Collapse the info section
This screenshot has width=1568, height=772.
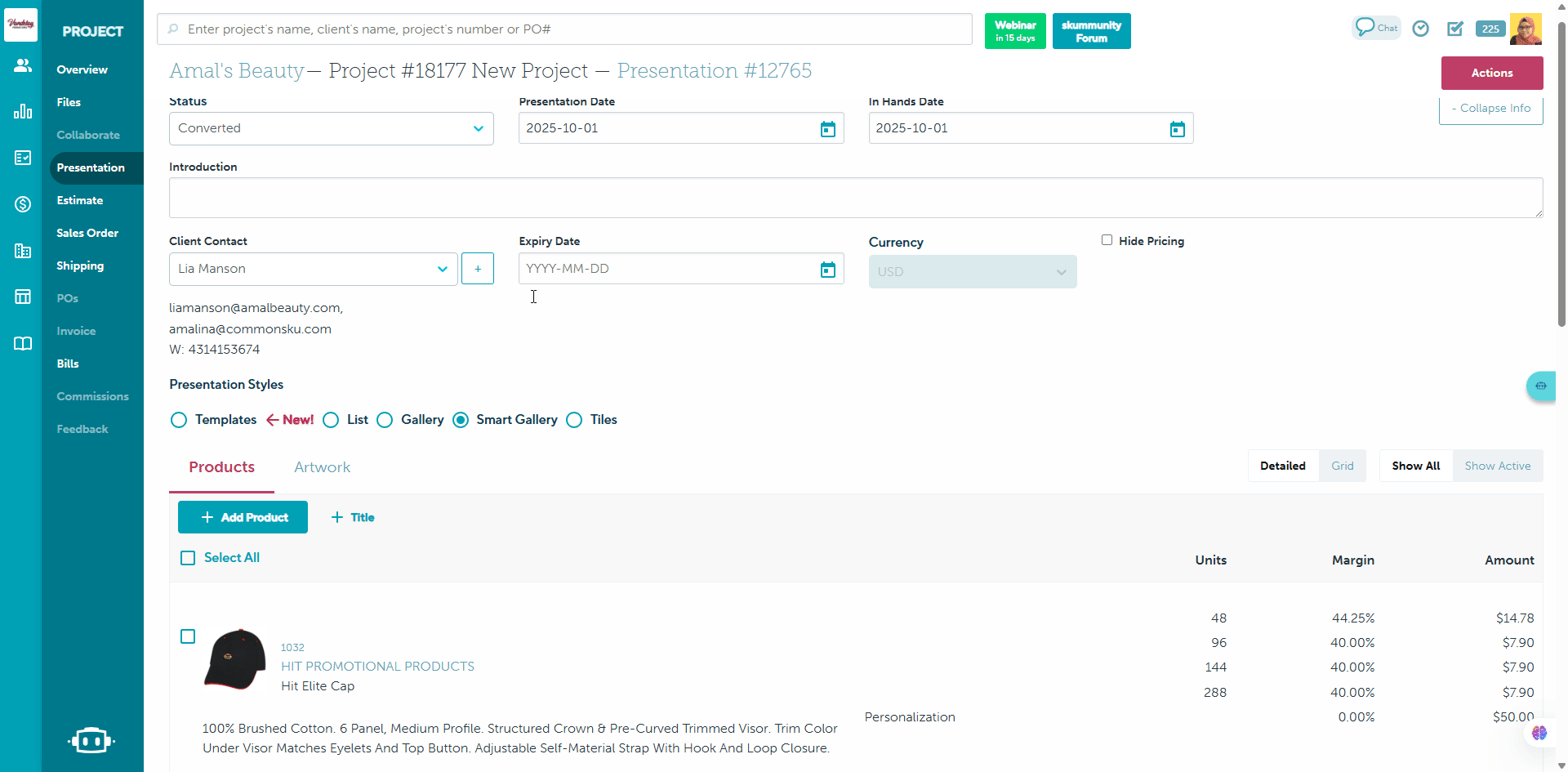pyautogui.click(x=1490, y=109)
